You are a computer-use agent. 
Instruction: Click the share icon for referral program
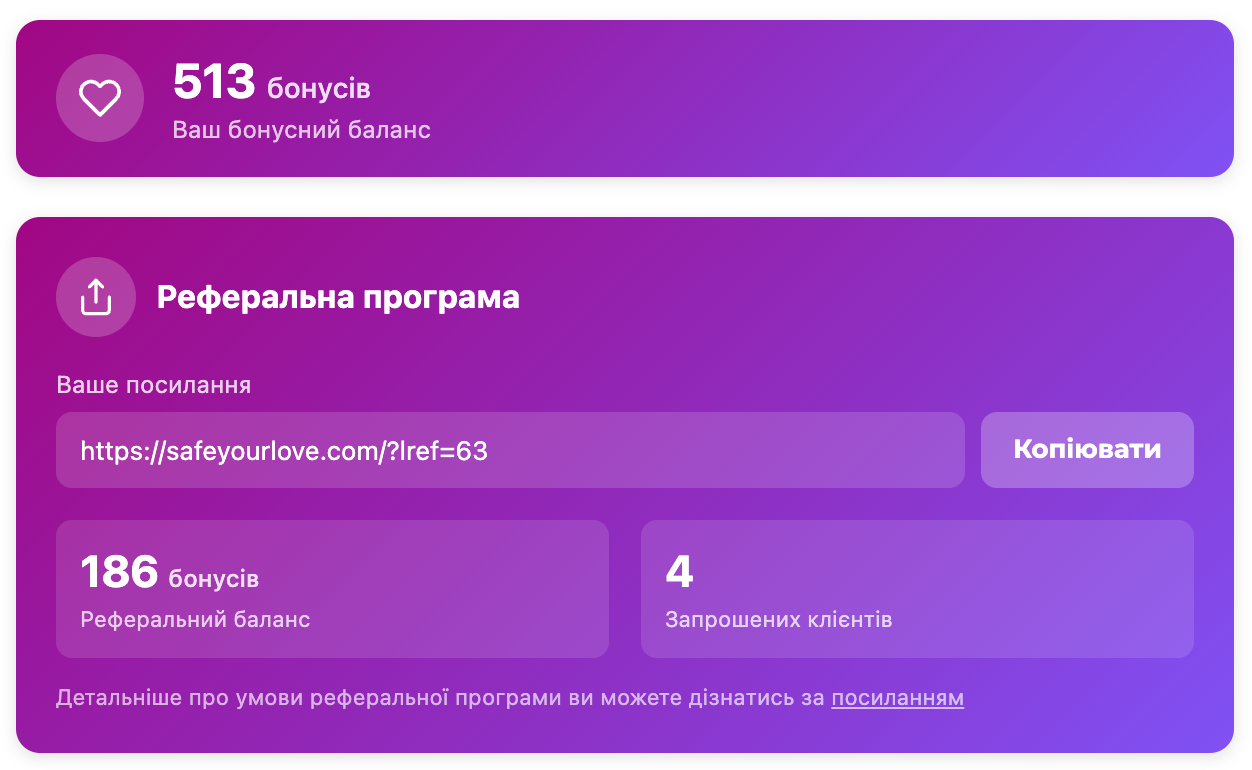coord(96,297)
